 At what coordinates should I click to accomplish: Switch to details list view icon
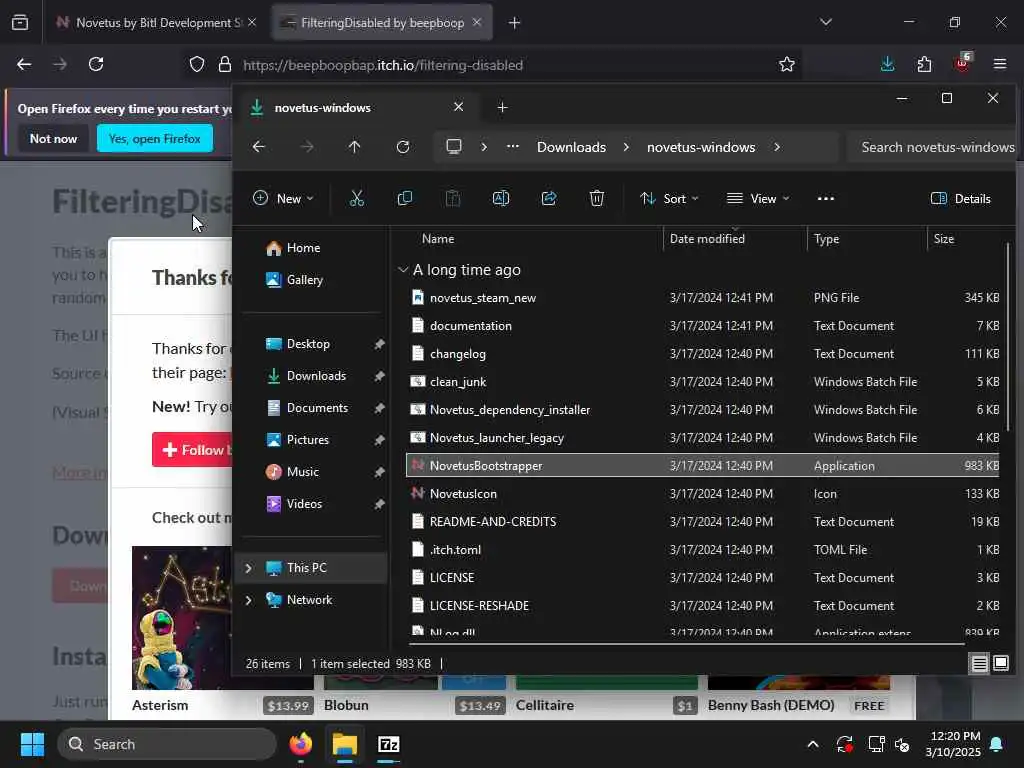tap(980, 664)
